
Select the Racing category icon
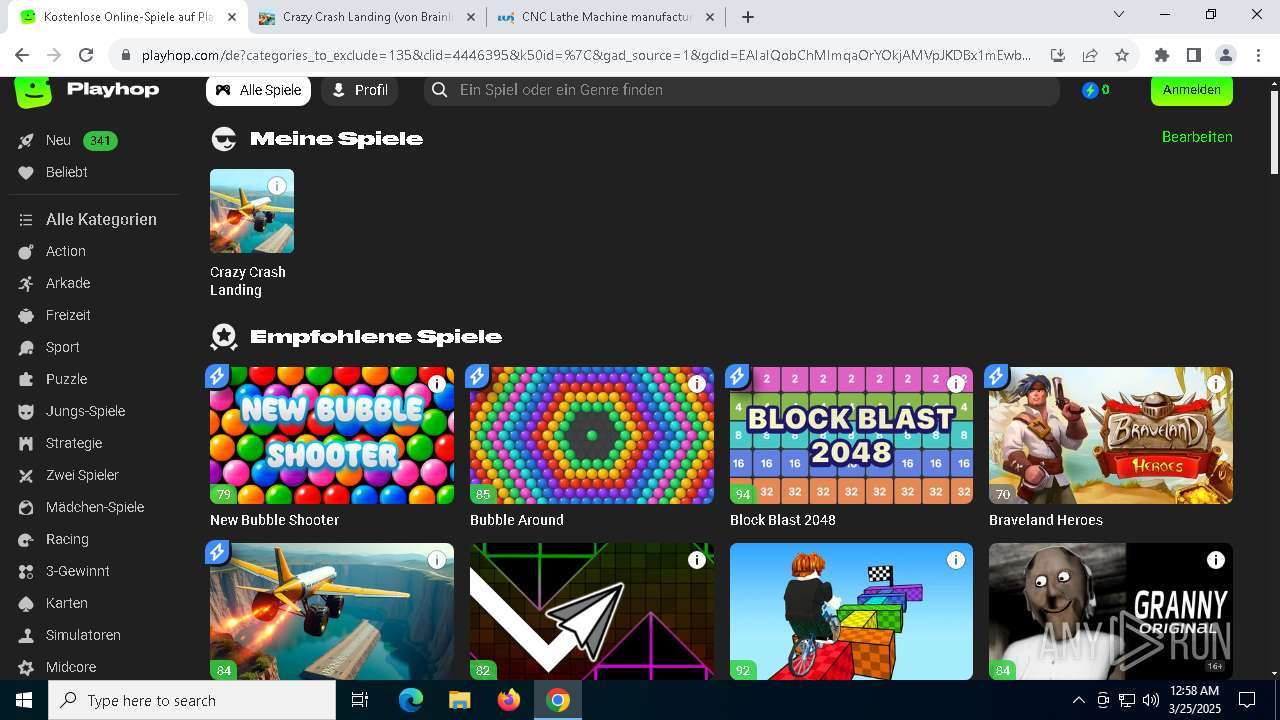click(x=26, y=540)
